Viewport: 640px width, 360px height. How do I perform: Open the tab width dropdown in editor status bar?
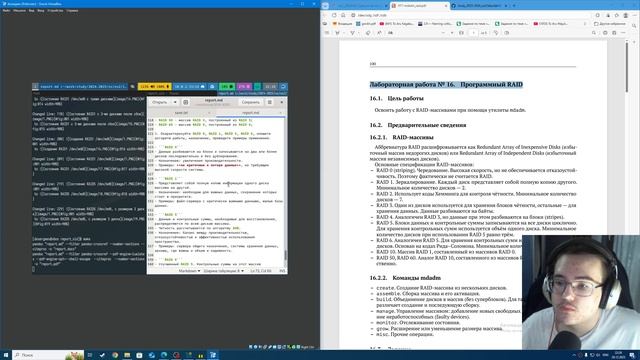click(224, 271)
